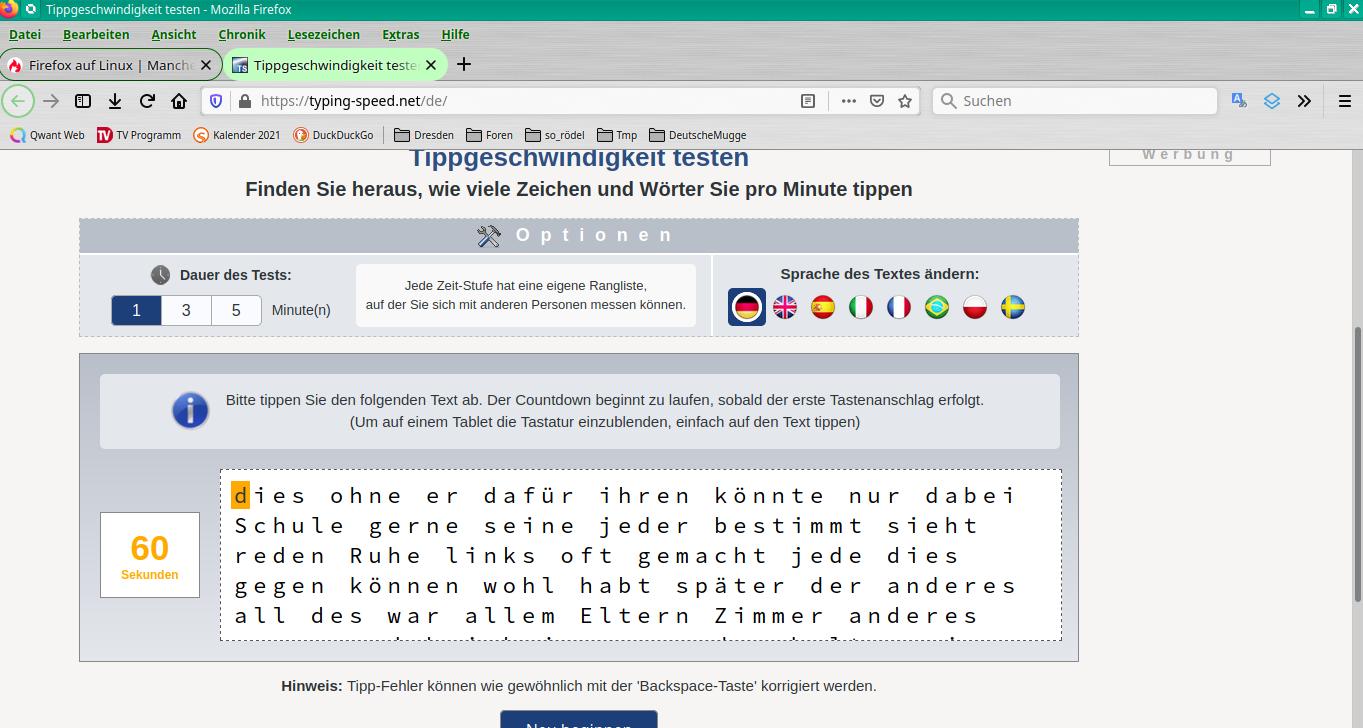Switch to the Firefox auf Linux tab
The height and width of the screenshot is (728, 1363).
pos(111,65)
